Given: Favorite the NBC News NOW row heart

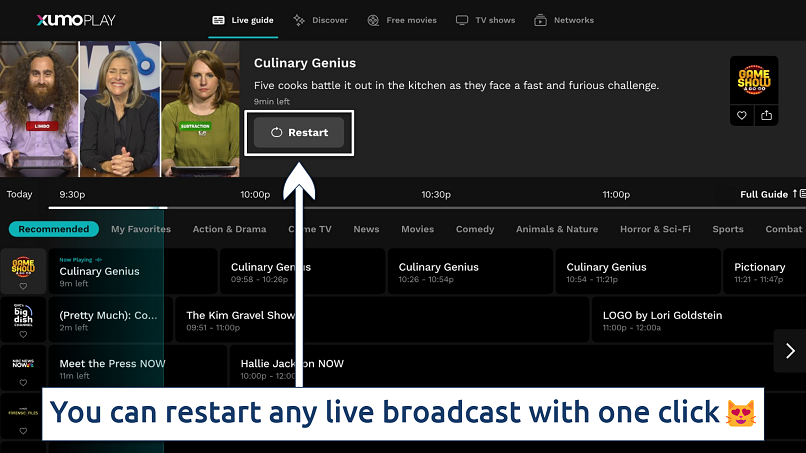Looking at the screenshot, I should coord(23,383).
